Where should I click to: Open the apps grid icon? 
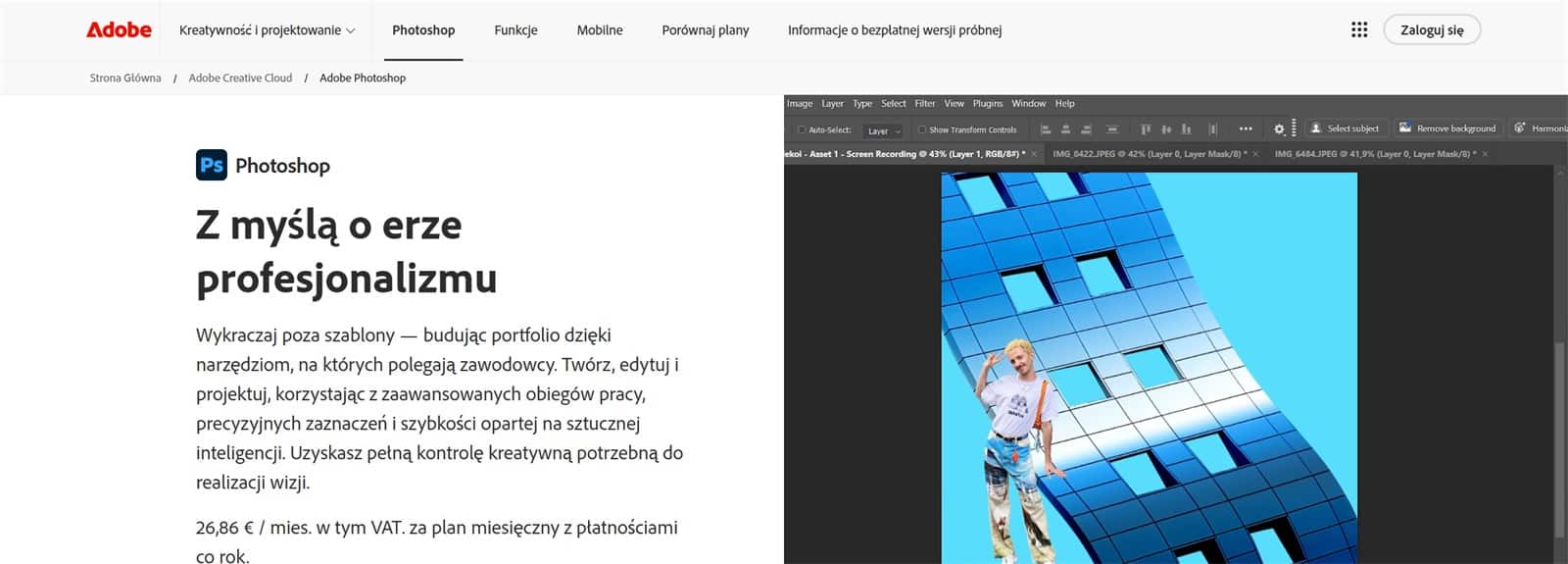(x=1359, y=29)
